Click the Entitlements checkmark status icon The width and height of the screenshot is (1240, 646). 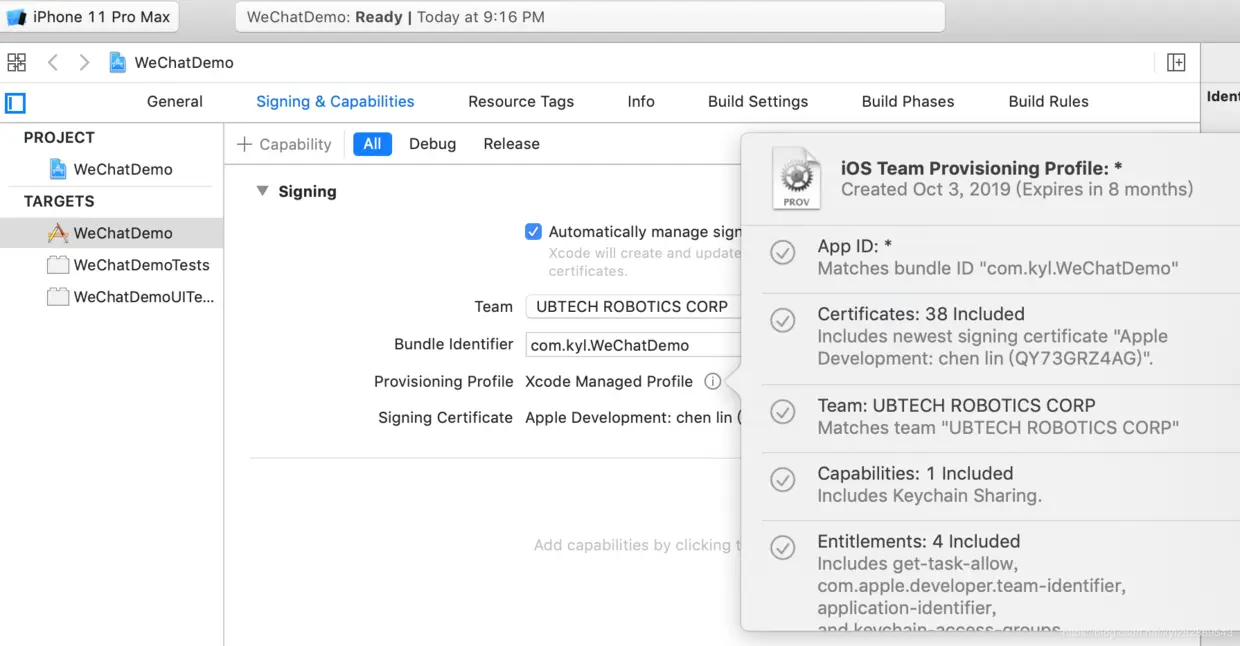[x=783, y=548]
